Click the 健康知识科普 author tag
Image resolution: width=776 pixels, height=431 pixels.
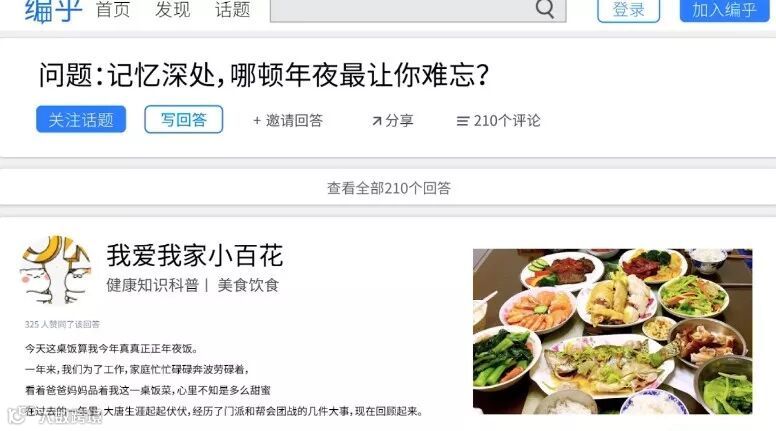[152, 285]
